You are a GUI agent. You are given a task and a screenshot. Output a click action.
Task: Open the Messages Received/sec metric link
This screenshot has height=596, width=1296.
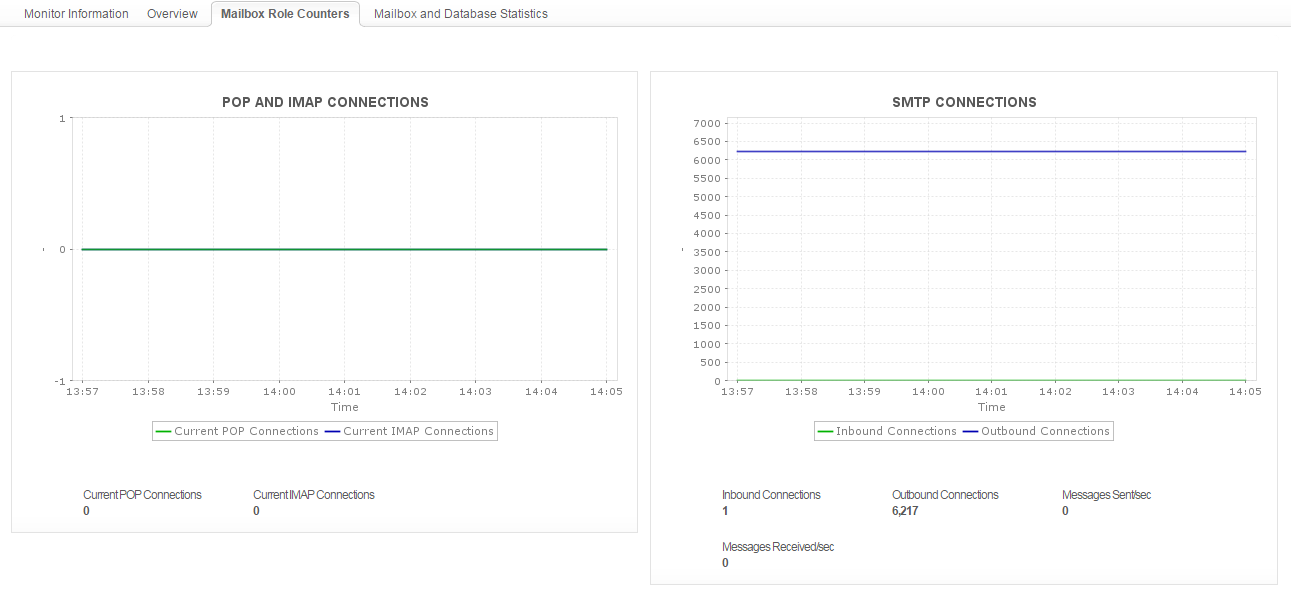(x=779, y=546)
